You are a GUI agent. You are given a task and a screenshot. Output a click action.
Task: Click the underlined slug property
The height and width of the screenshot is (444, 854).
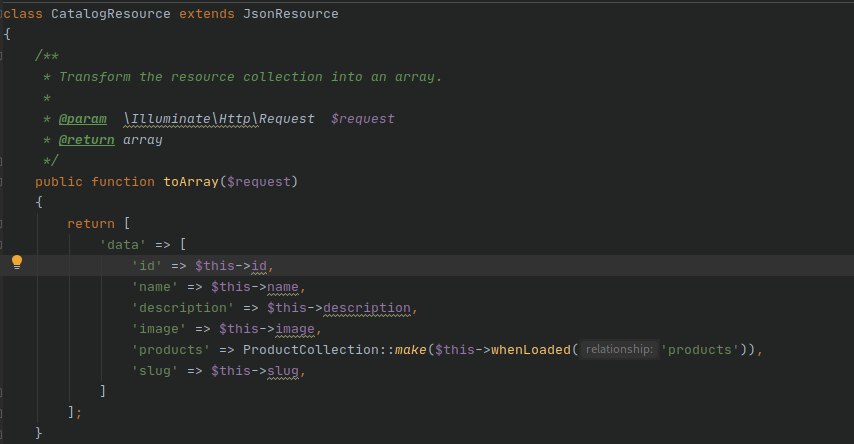tap(283, 371)
